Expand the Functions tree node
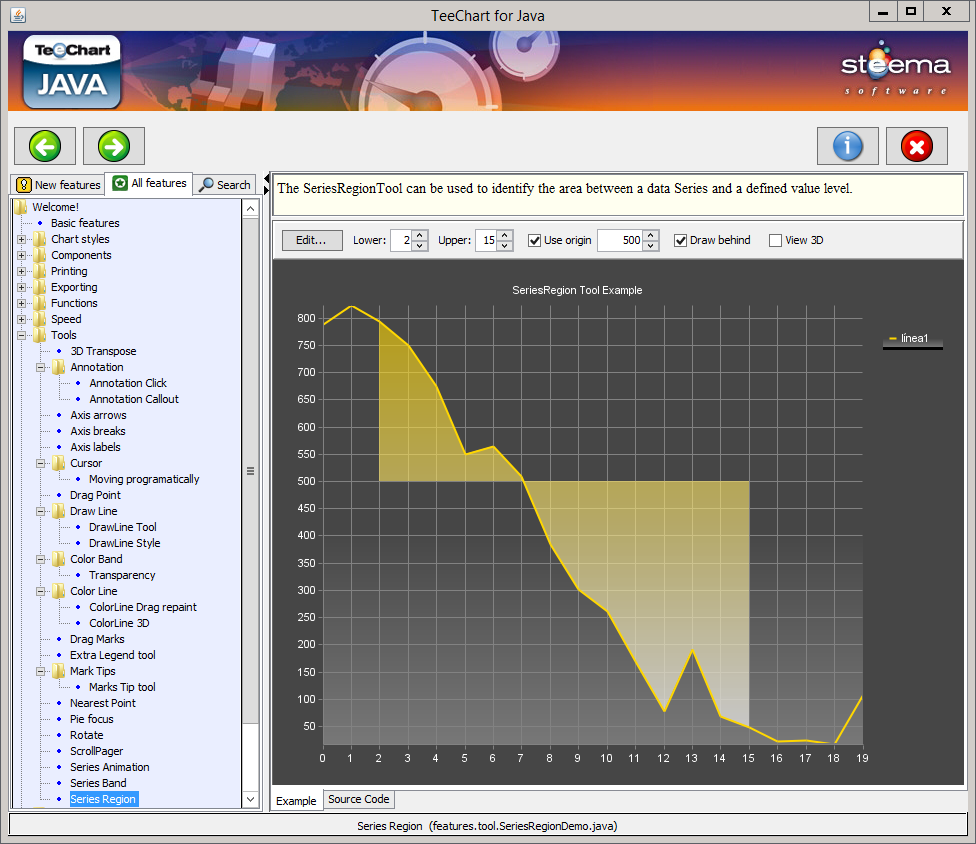 pos(21,303)
